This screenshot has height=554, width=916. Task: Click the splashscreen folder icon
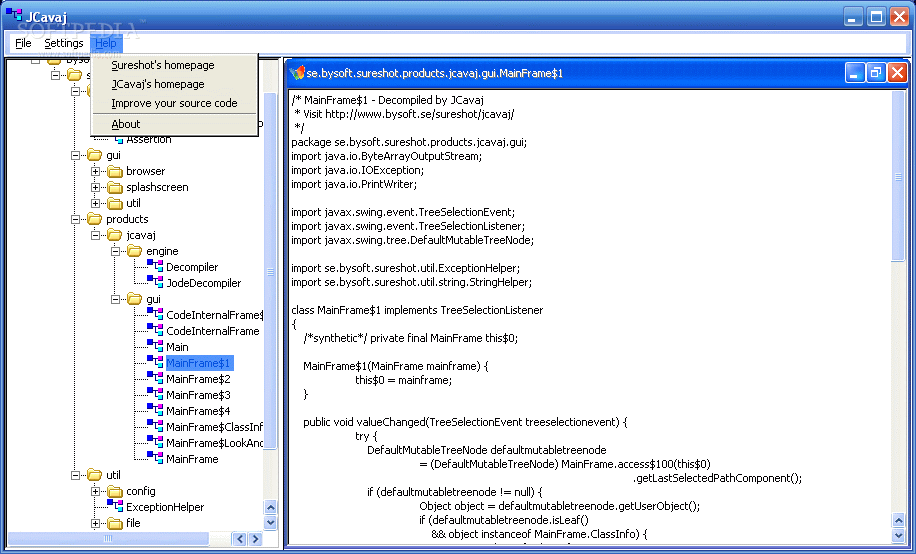pos(114,187)
